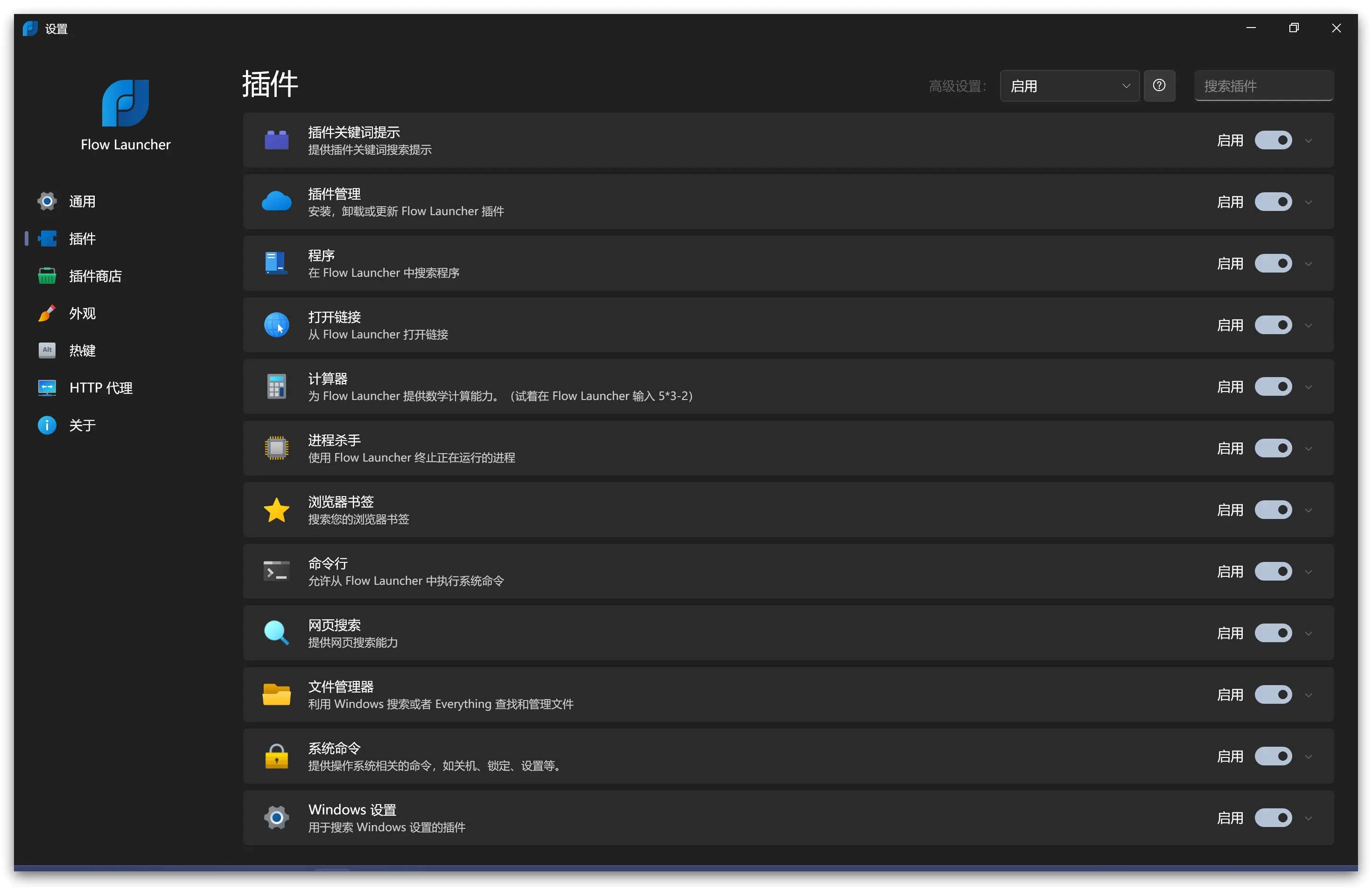Expand the 系统命令 row chevron
This screenshot has width=1372, height=890.
click(x=1308, y=756)
